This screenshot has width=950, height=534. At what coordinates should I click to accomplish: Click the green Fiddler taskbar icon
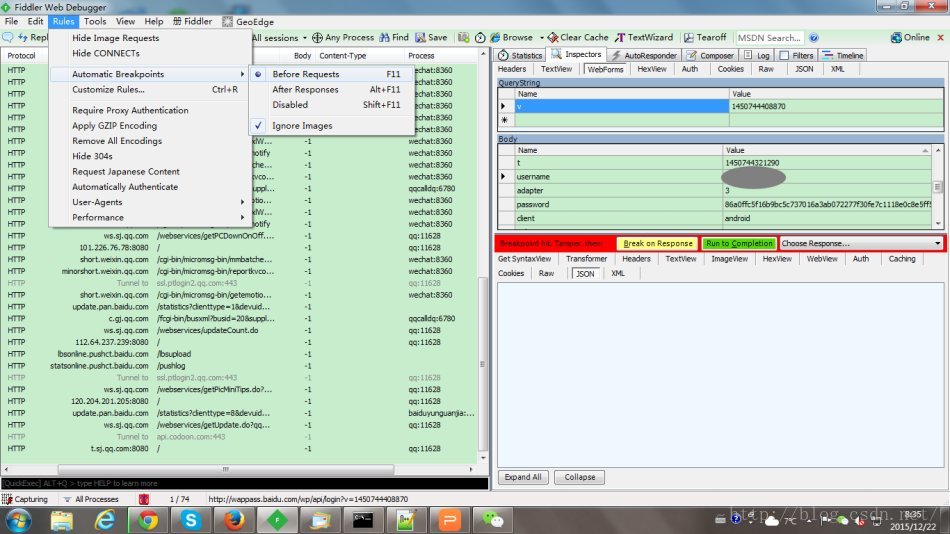click(x=277, y=520)
